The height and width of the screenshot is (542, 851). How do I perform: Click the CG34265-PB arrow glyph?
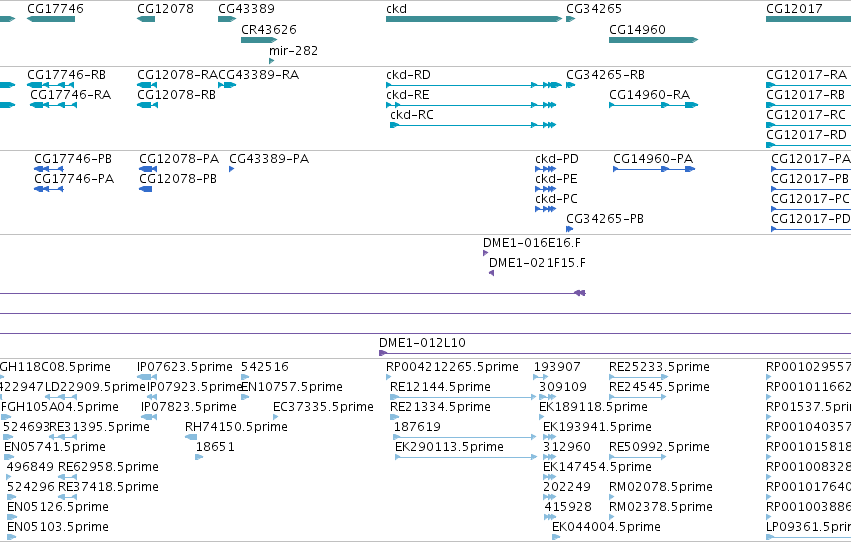coord(569,229)
